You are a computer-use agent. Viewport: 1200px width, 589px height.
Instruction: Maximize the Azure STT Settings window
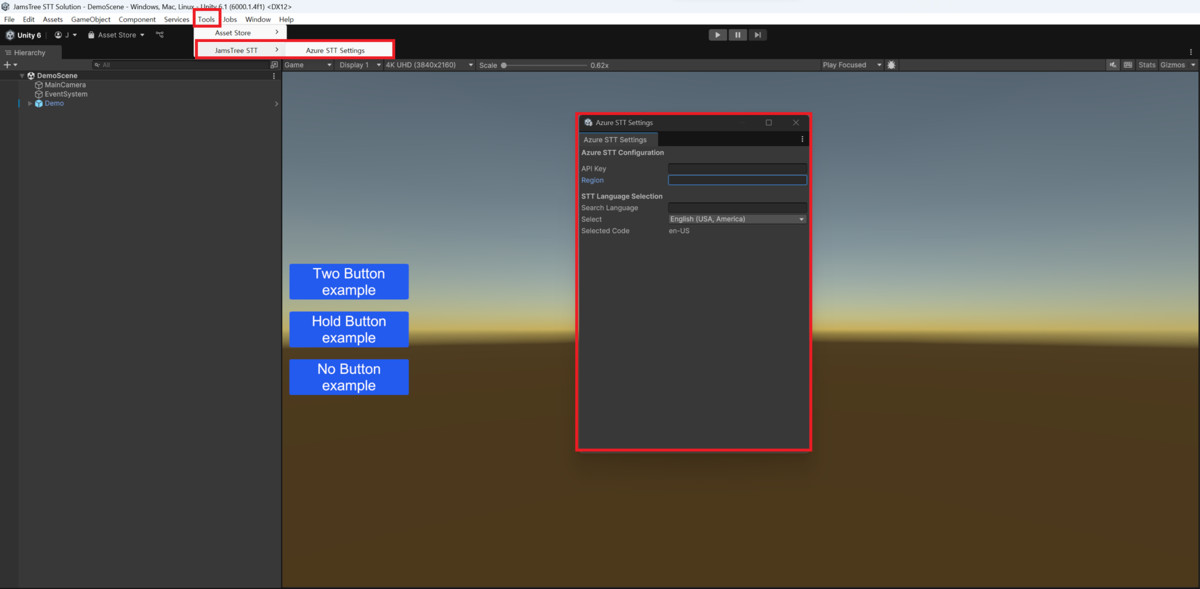point(769,123)
